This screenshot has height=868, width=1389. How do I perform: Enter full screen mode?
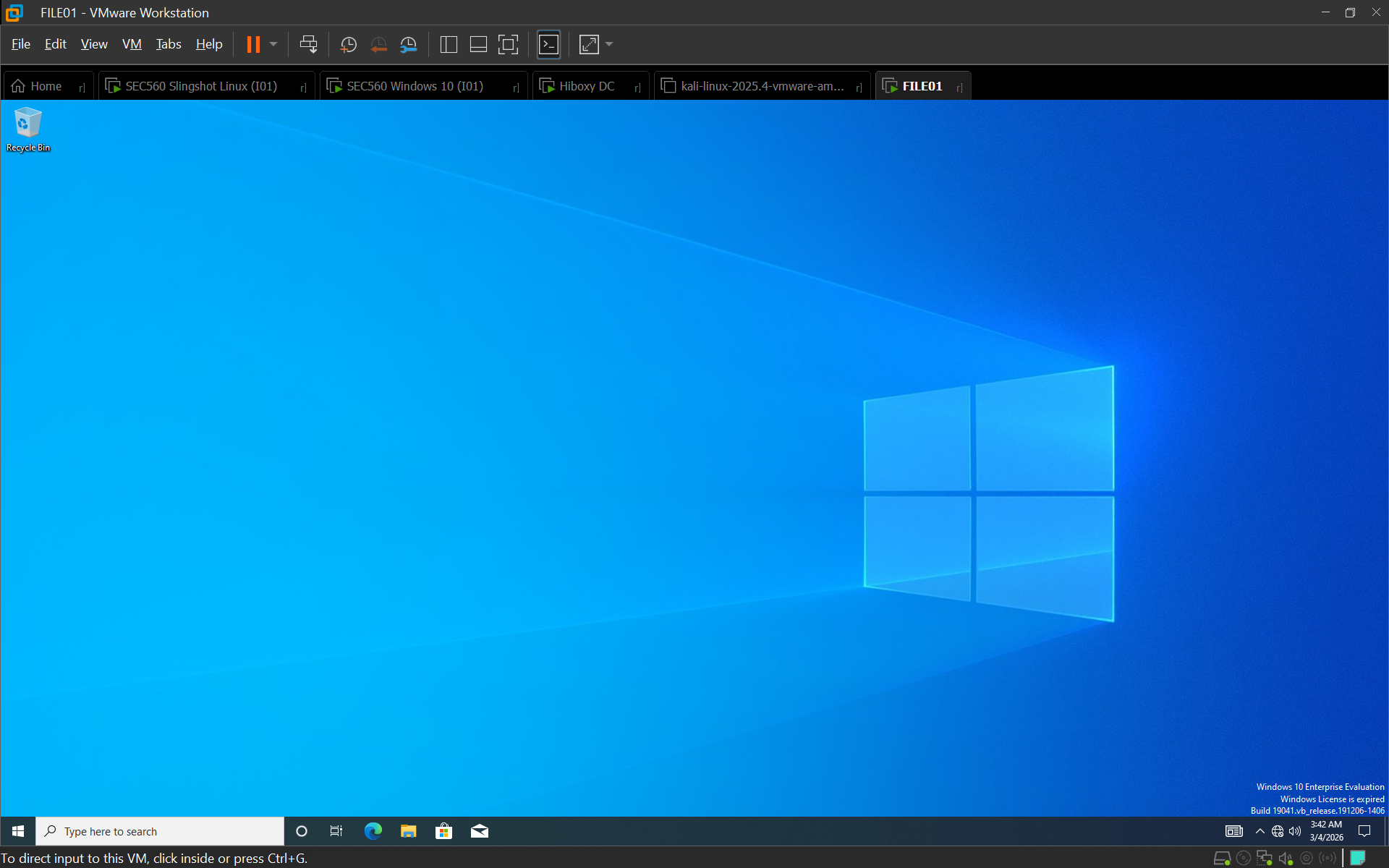508,44
